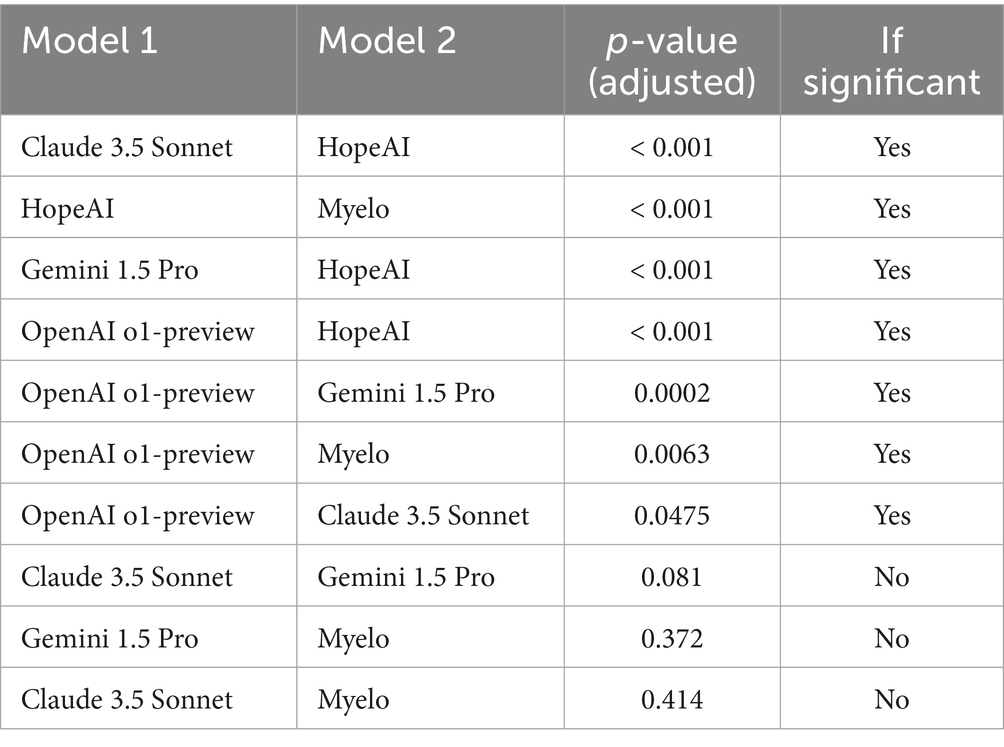Select the "Model 2" column header
The width and height of the screenshot is (1004, 747).
tap(387, 40)
